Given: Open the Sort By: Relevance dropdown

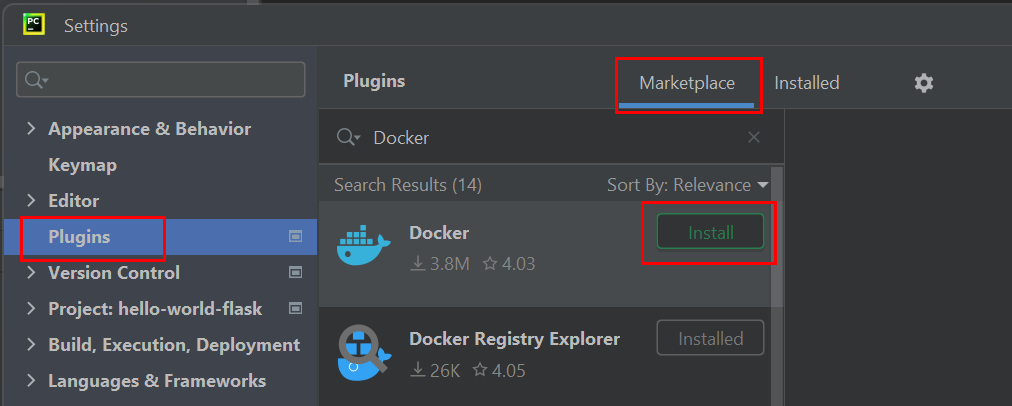Looking at the screenshot, I should pyautogui.click(x=688, y=185).
